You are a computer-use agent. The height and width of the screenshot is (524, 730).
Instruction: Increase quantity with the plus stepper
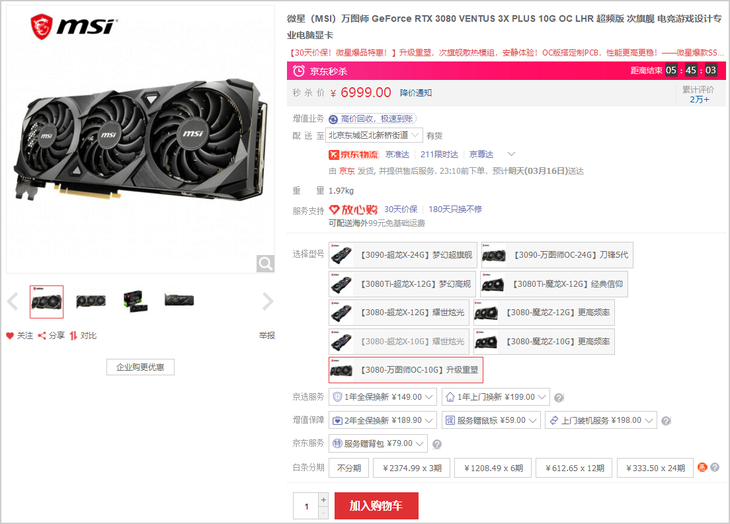[x=324, y=499]
